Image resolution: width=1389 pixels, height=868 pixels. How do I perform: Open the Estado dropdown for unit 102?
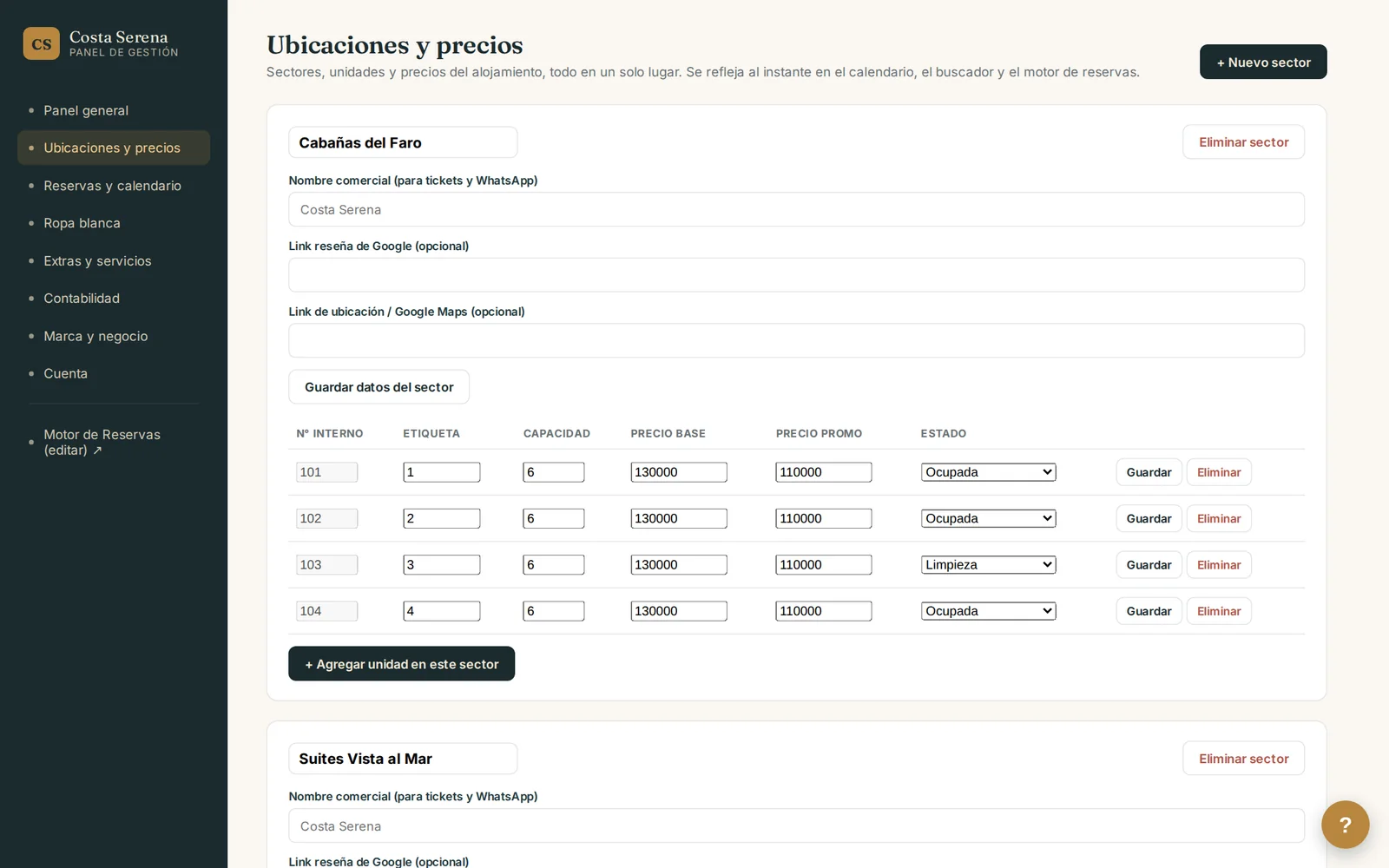tap(988, 518)
